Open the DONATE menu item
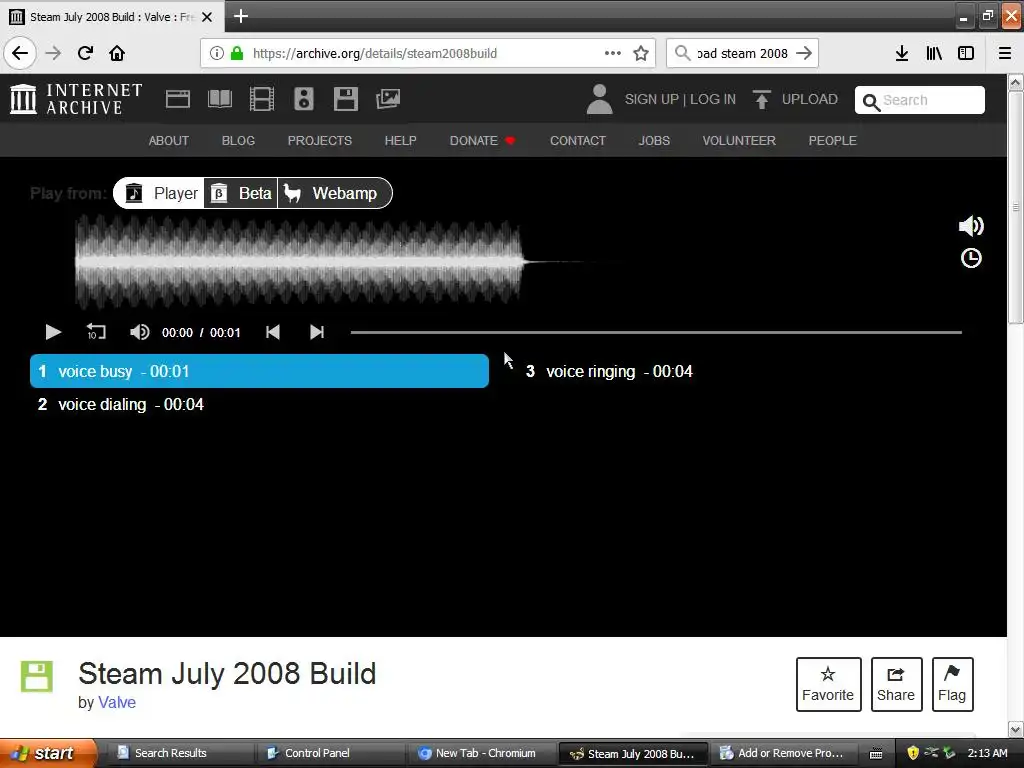The image size is (1024, 768). (482, 140)
